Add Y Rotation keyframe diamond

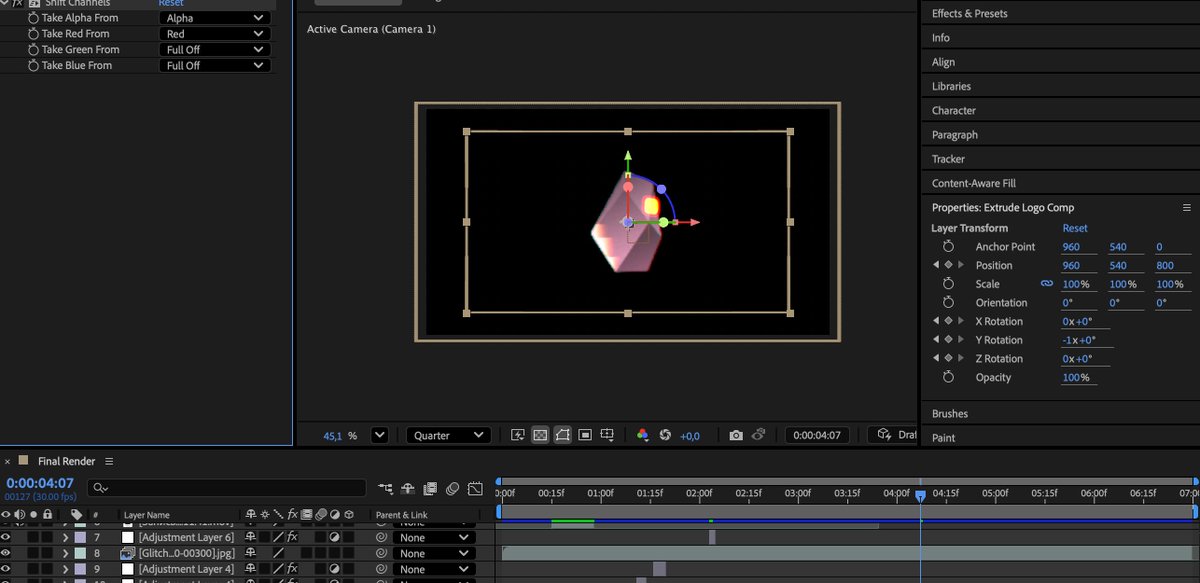[949, 340]
